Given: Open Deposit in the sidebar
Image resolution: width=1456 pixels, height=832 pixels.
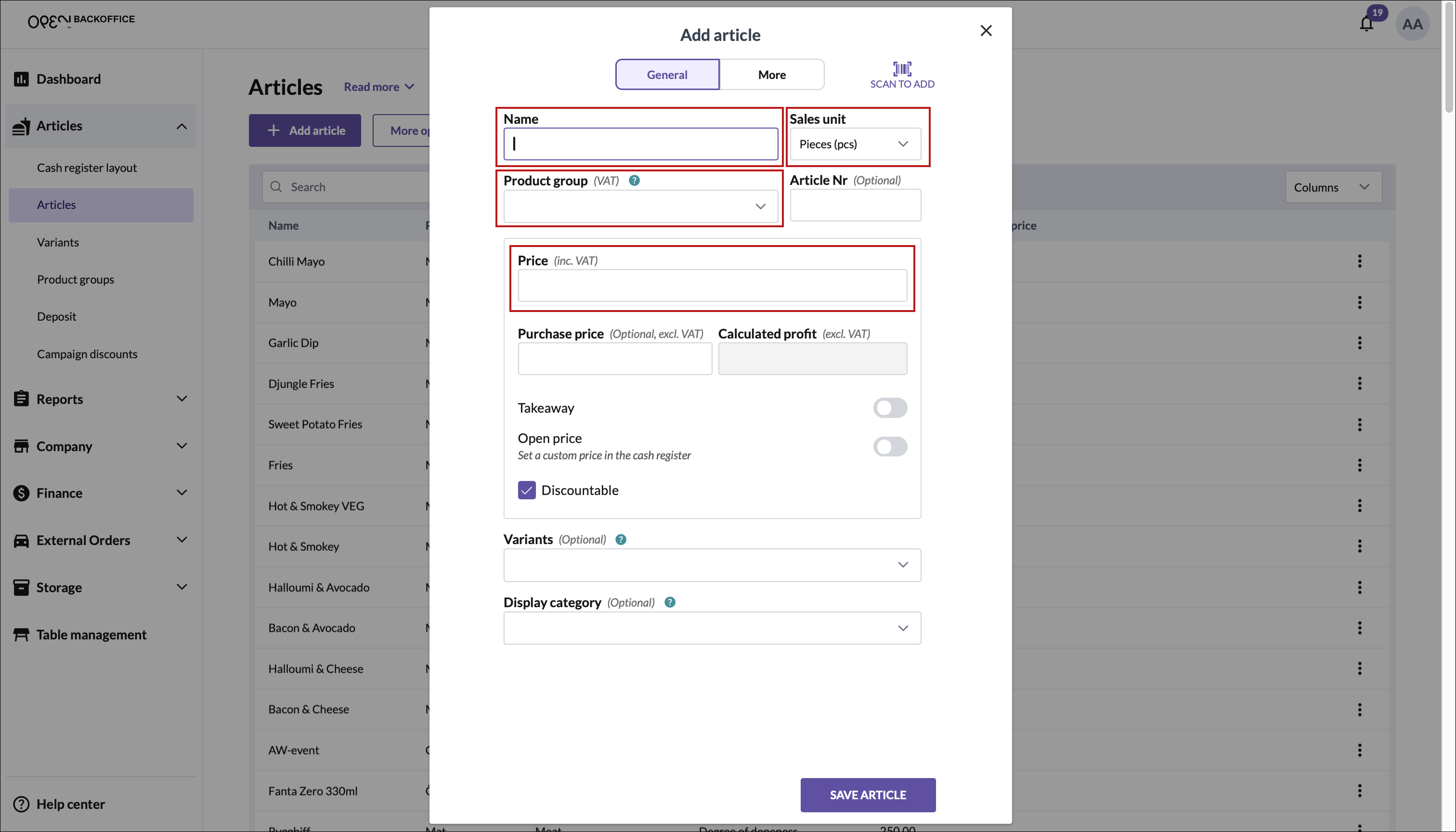Looking at the screenshot, I should tap(56, 316).
